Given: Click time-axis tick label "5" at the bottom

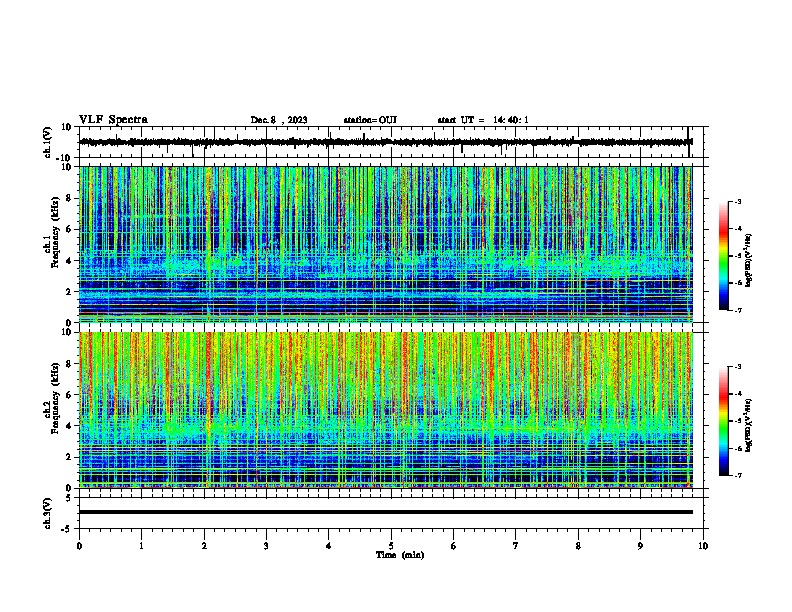Looking at the screenshot, I should coord(391,546).
